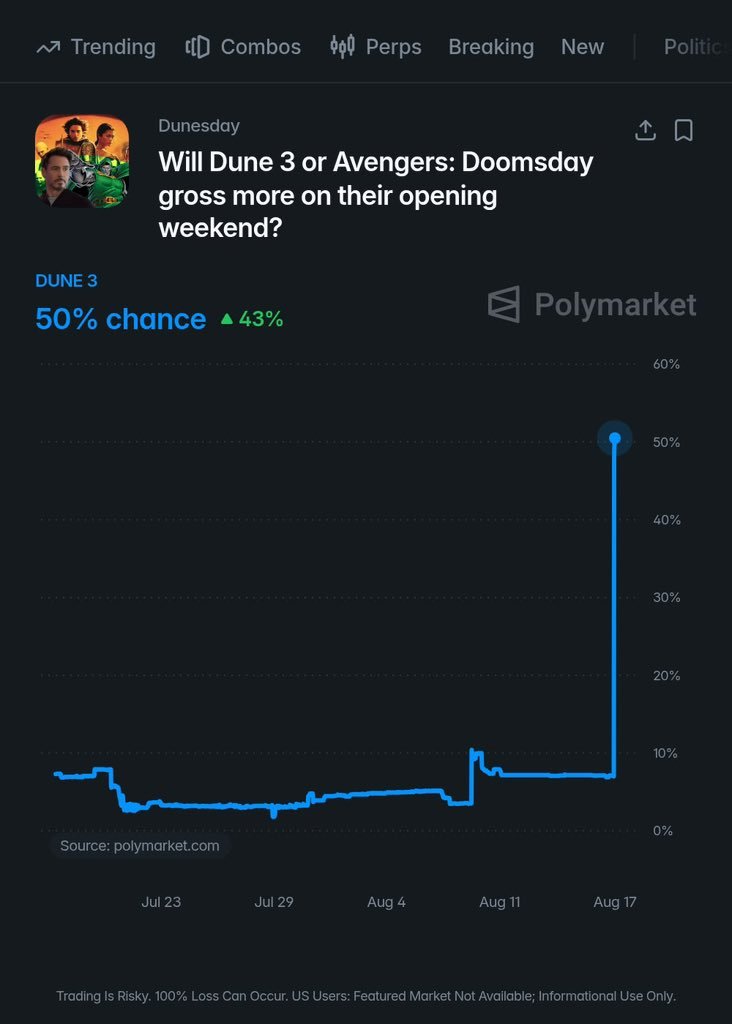Click the Polymarket logo watermark

click(x=592, y=304)
